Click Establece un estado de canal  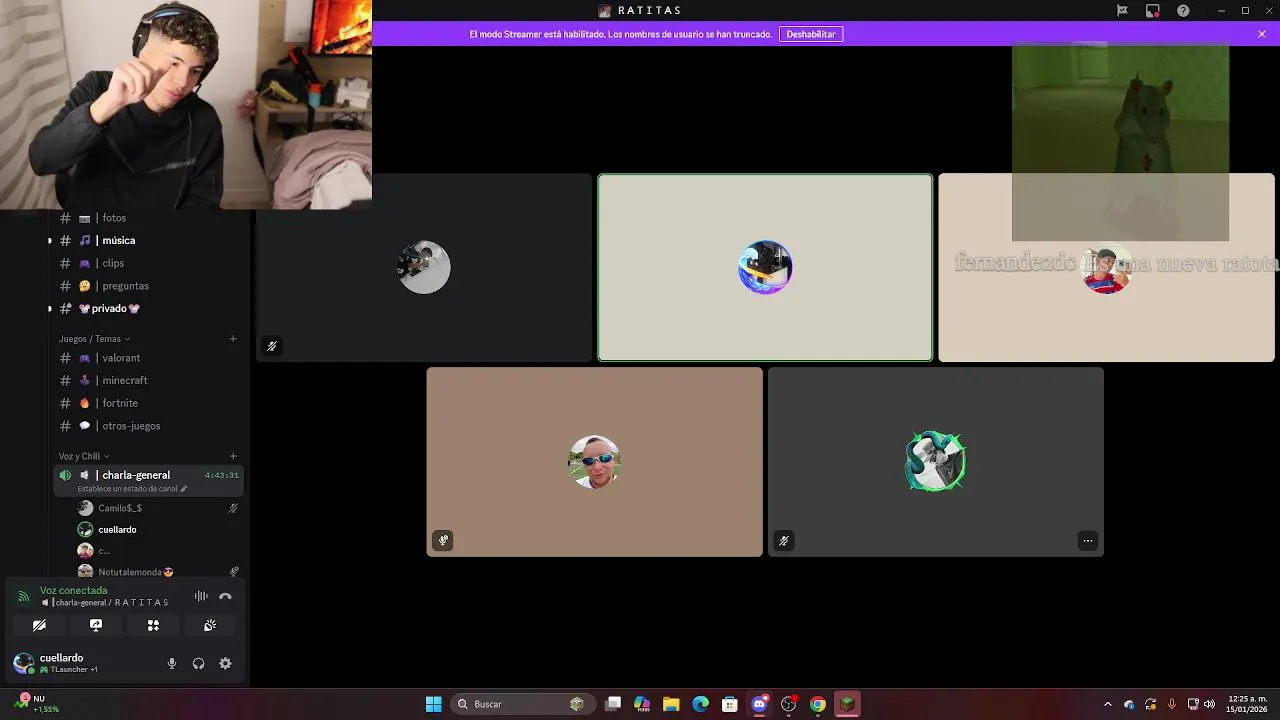pos(132,489)
